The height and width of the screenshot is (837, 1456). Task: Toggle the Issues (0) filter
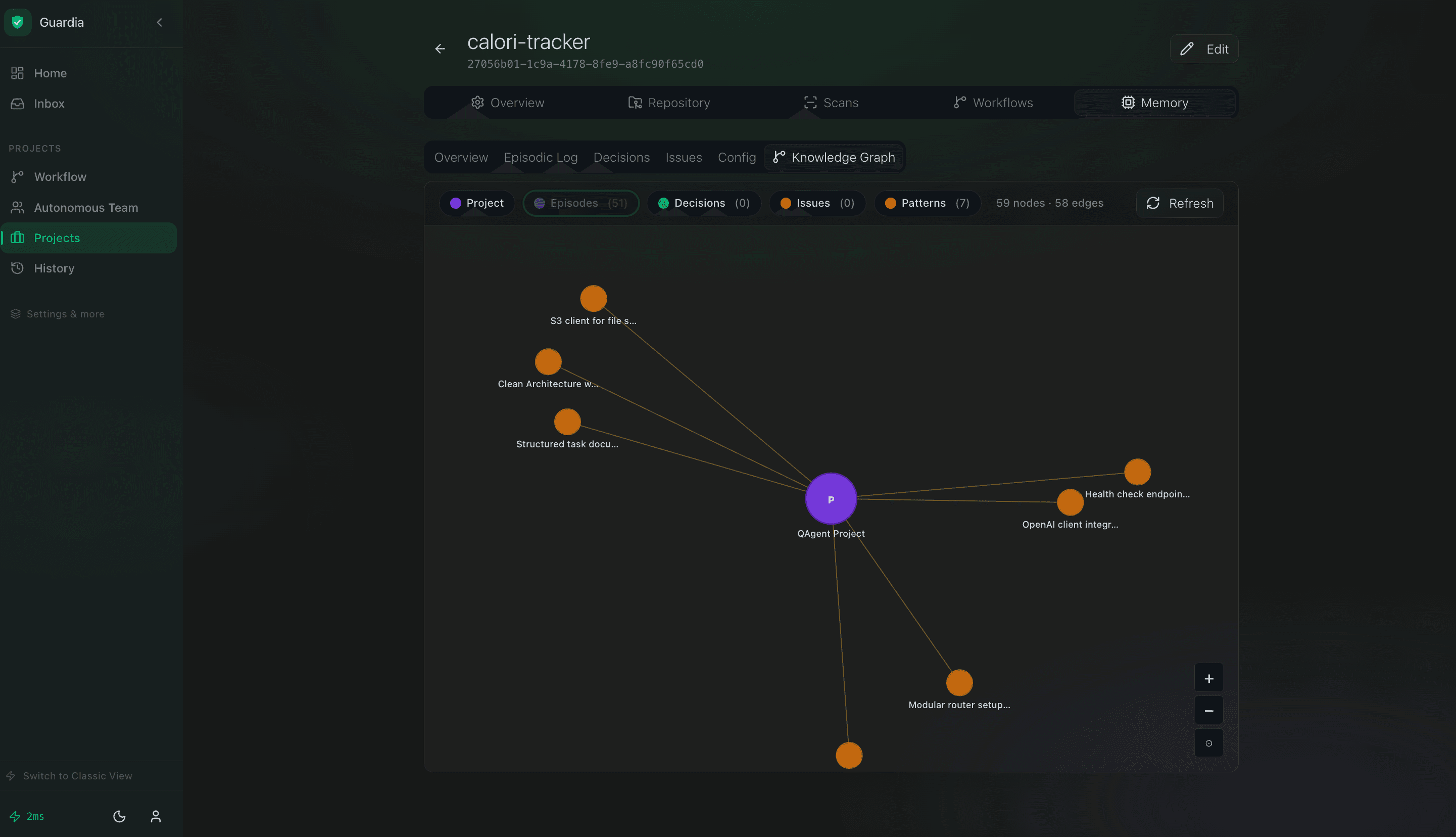817,203
